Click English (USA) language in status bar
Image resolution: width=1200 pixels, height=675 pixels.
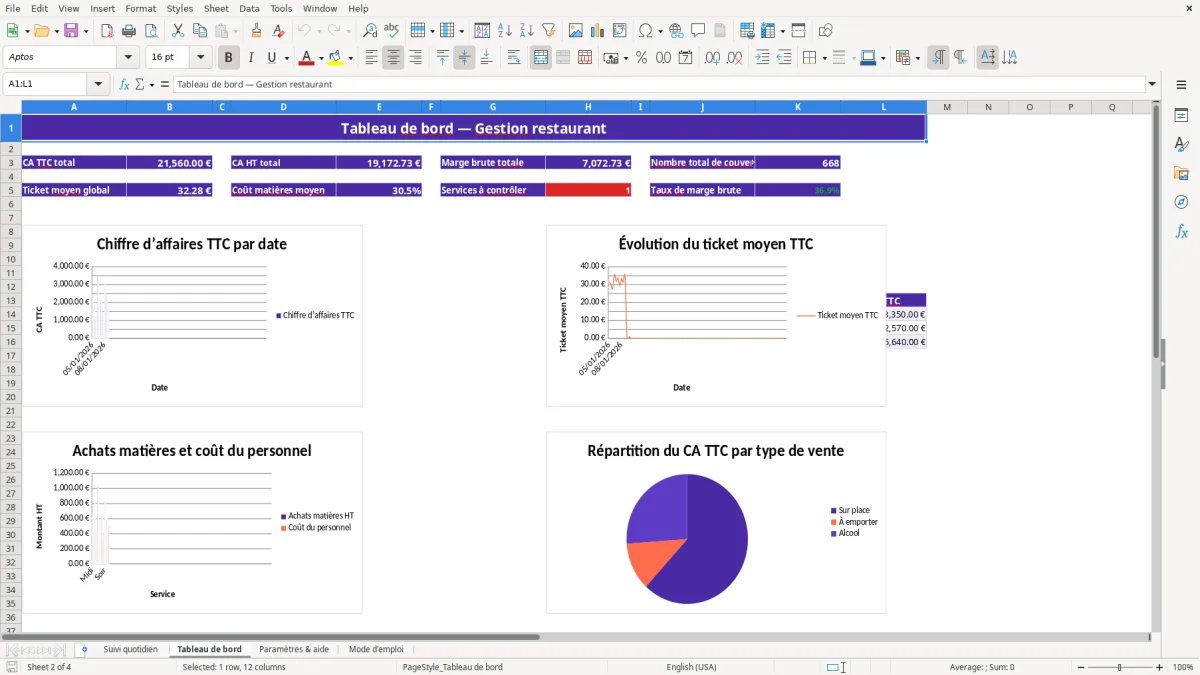click(692, 667)
